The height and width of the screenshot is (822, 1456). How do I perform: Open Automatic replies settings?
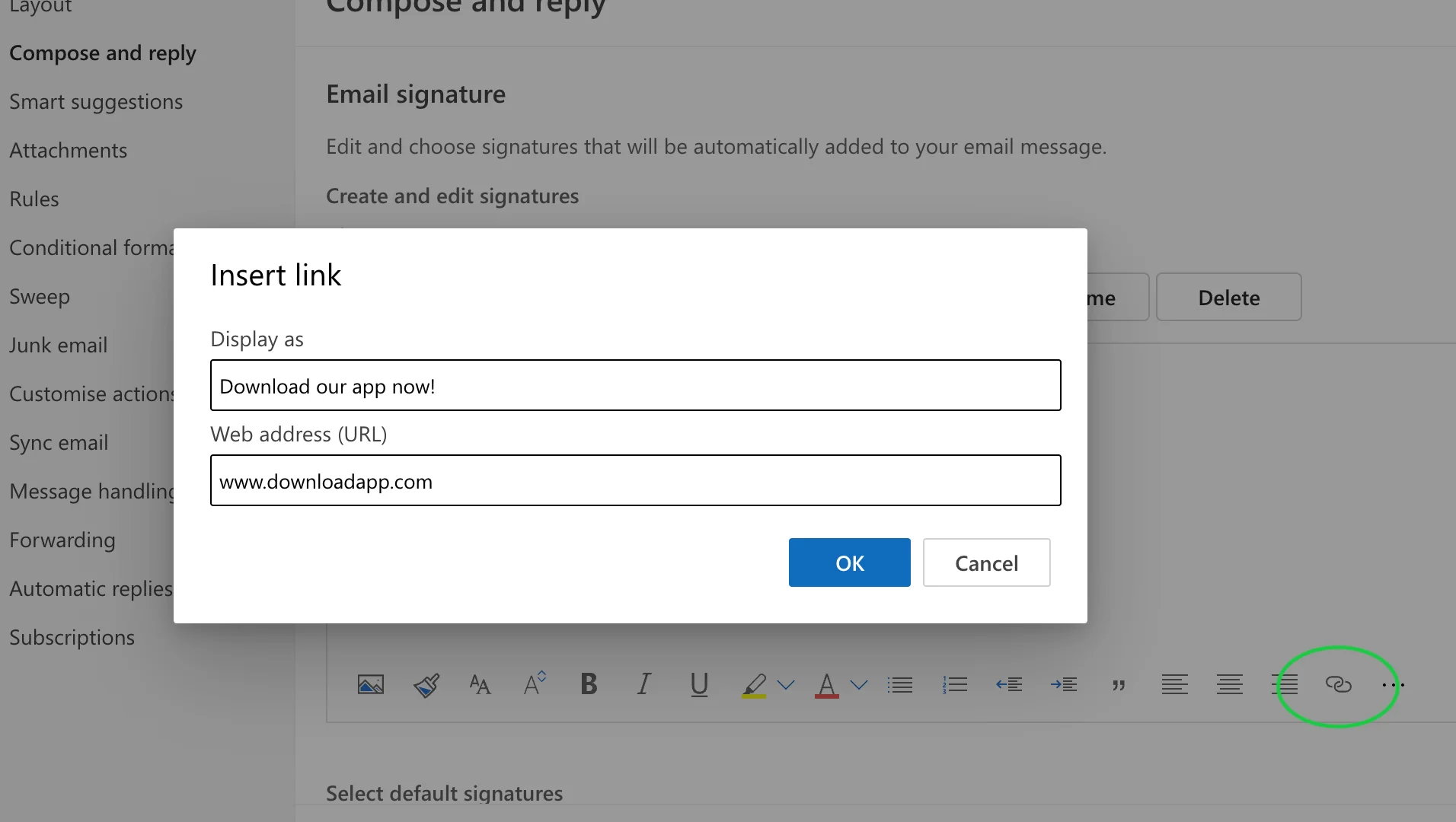click(x=91, y=589)
